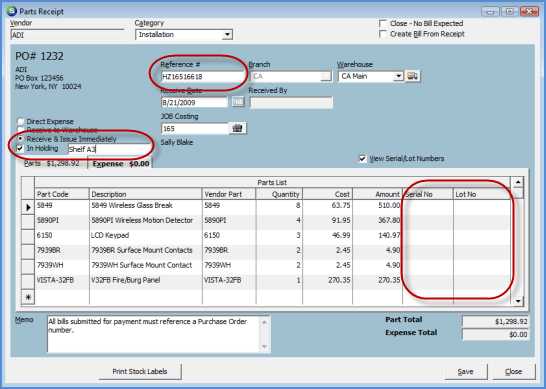Check Create Bill From Receipt
Viewport: 546px width, 389px height.
383,34
